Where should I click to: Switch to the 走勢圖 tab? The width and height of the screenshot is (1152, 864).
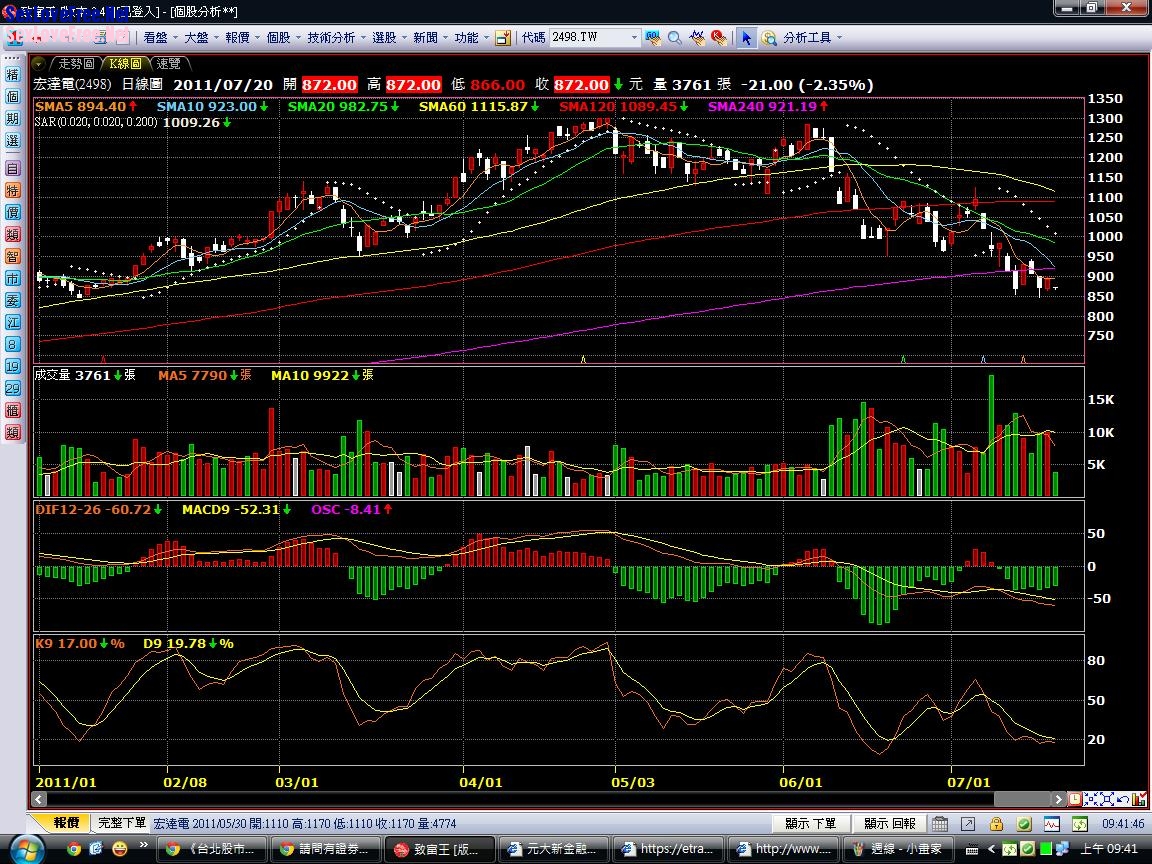click(x=76, y=63)
